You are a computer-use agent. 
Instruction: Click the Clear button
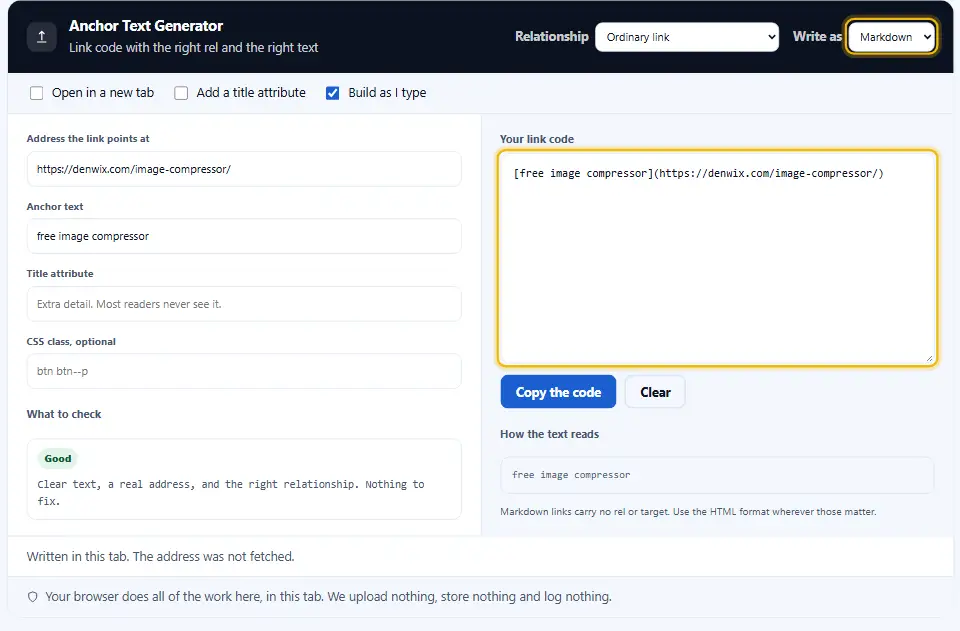click(x=655, y=392)
